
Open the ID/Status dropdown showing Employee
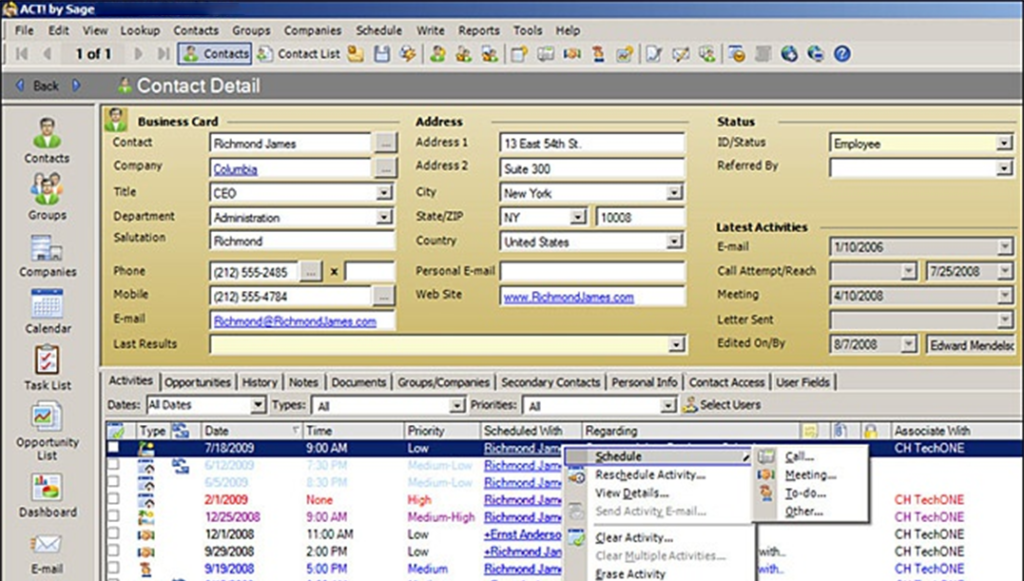click(1004, 143)
